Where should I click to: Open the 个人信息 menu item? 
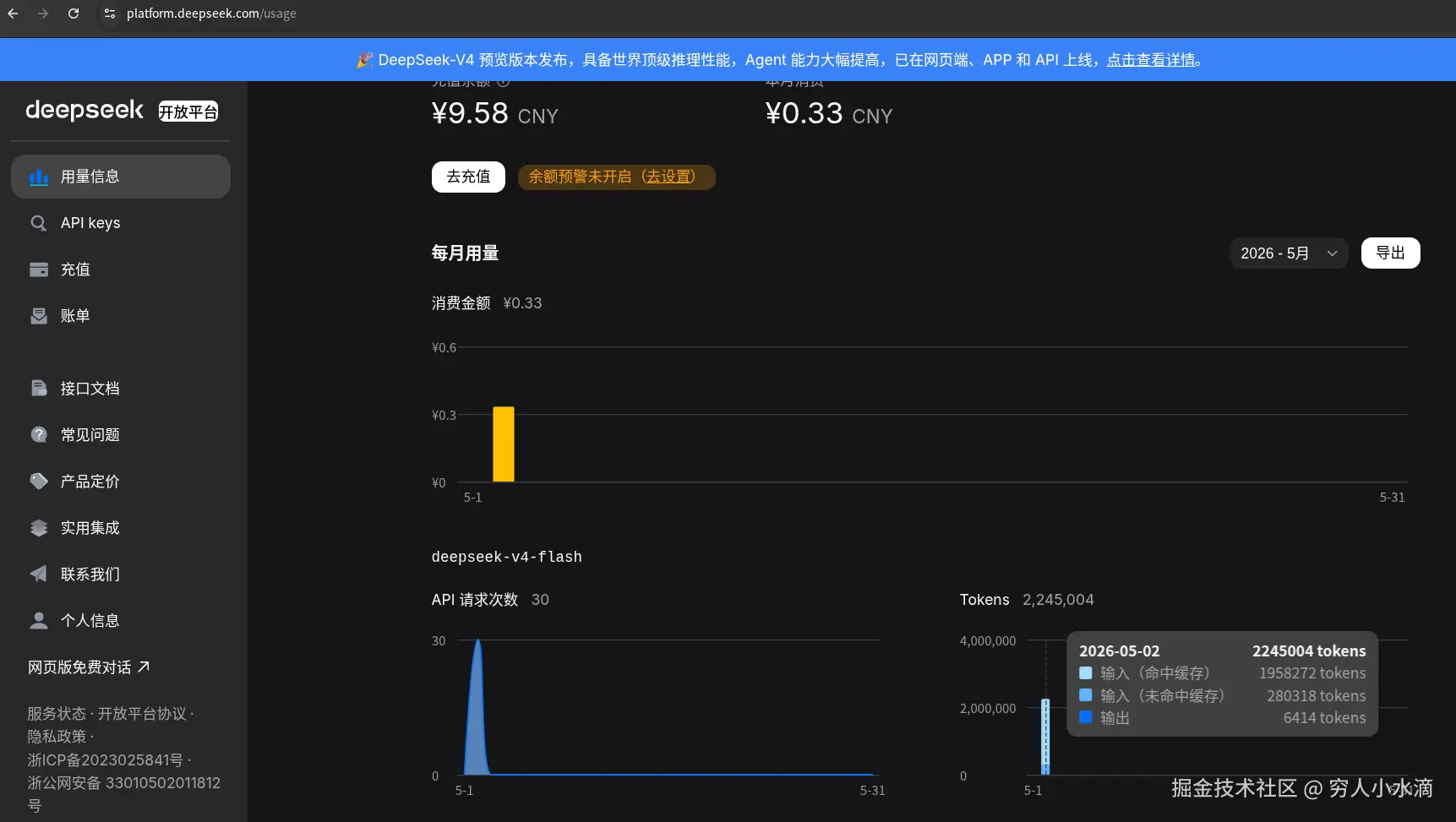click(121, 621)
